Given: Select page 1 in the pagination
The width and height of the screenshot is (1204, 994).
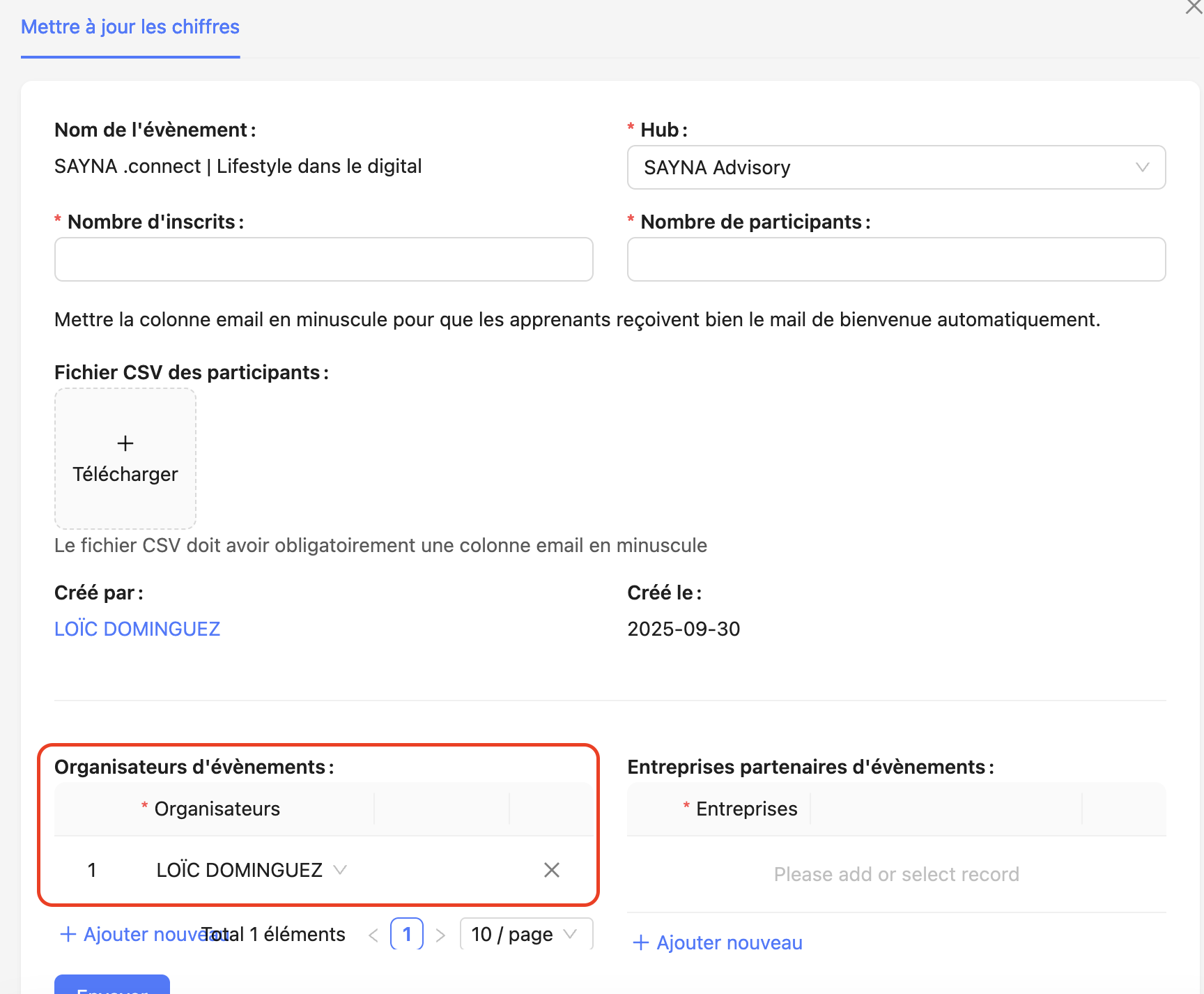Looking at the screenshot, I should point(407,934).
